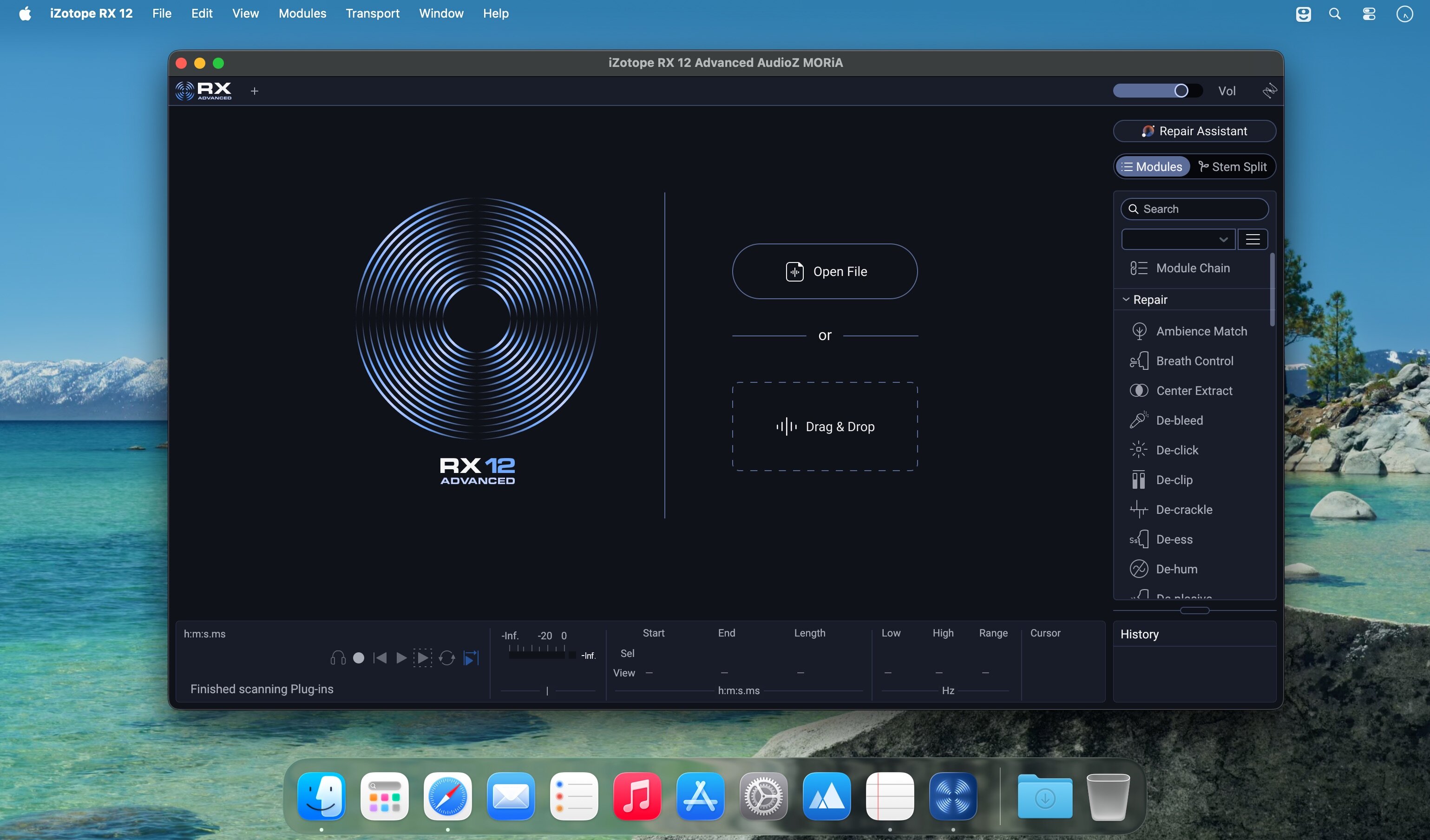Open the Downloads folder in the Dock
Viewport: 1430px width, 840px height.
1045,796
